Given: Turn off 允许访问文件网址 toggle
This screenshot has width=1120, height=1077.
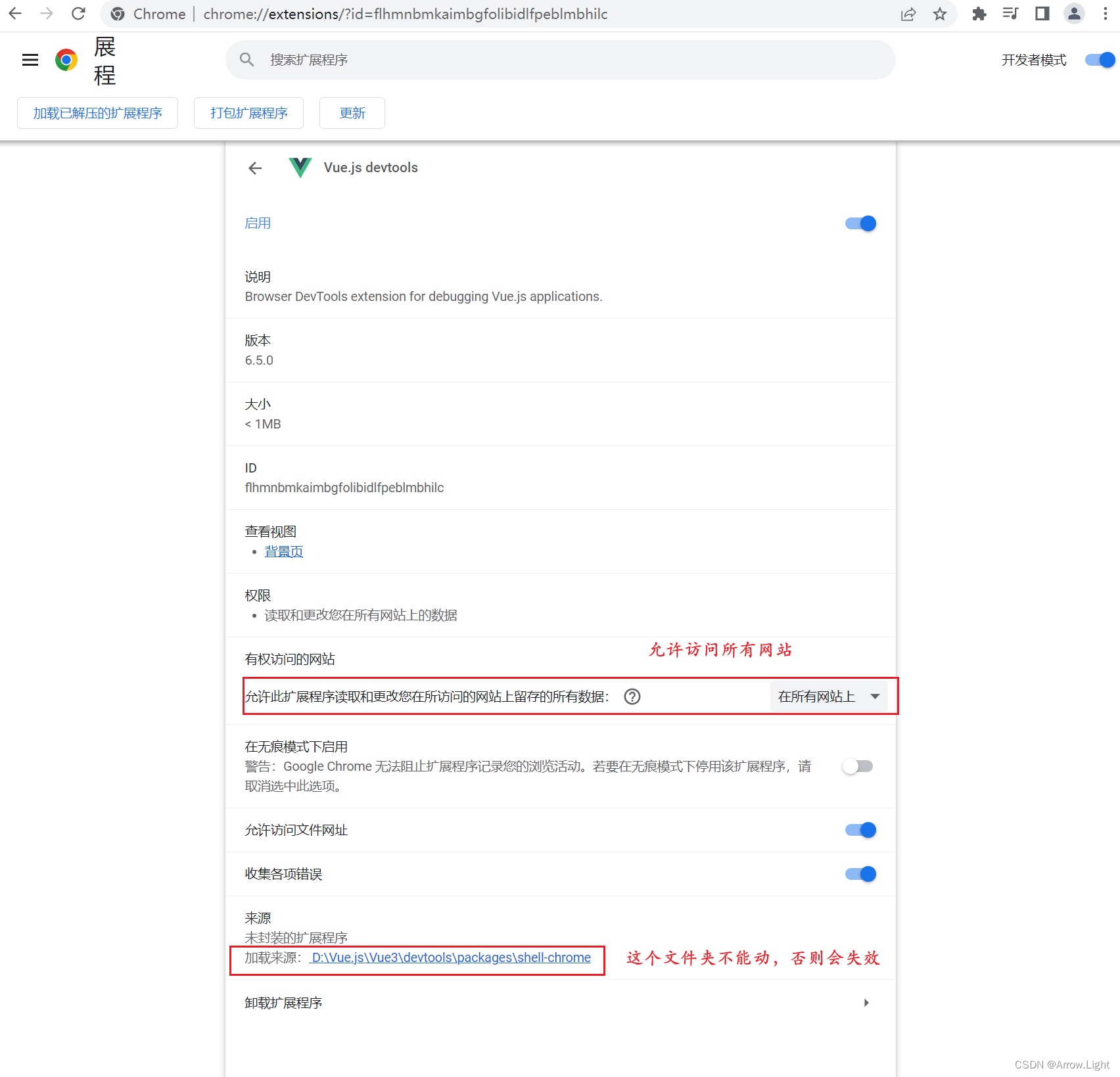Looking at the screenshot, I should click(860, 830).
